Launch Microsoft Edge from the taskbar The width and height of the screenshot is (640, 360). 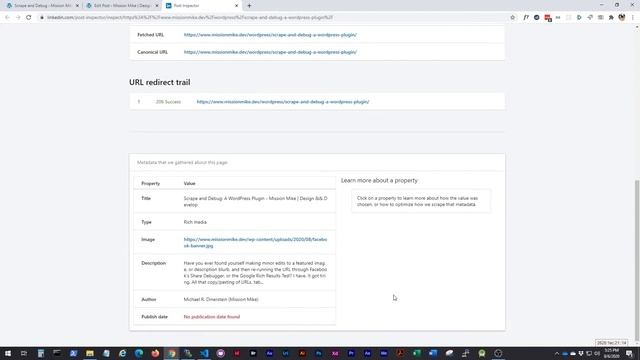click(139, 353)
